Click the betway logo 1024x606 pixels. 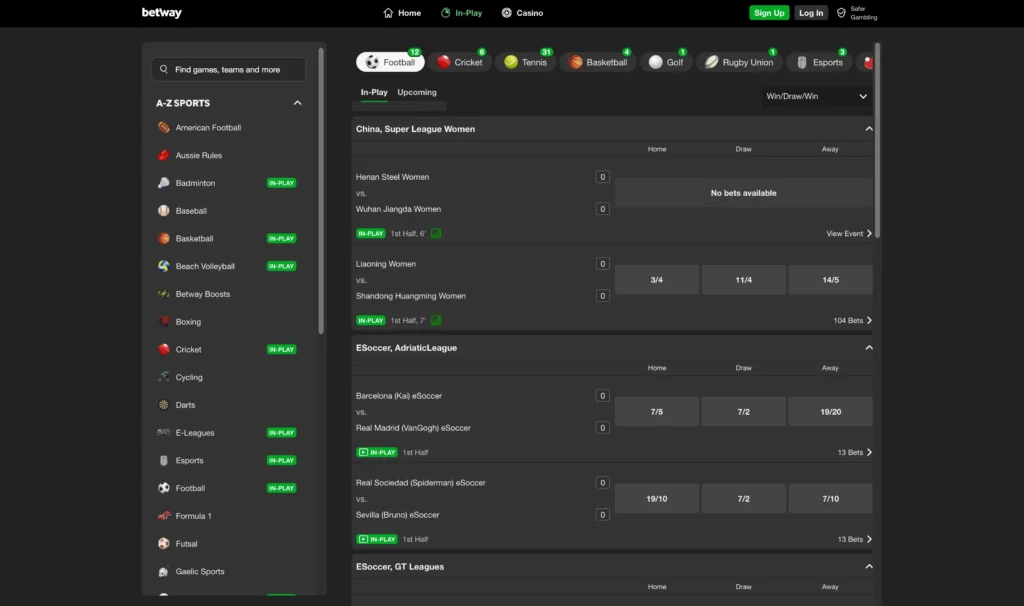pyautogui.click(x=162, y=13)
